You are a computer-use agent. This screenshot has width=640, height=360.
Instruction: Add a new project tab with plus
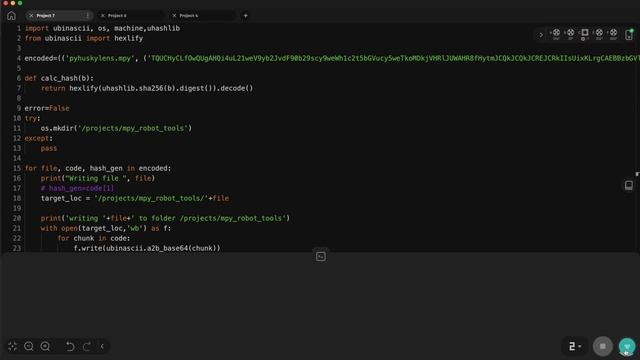[x=245, y=16]
